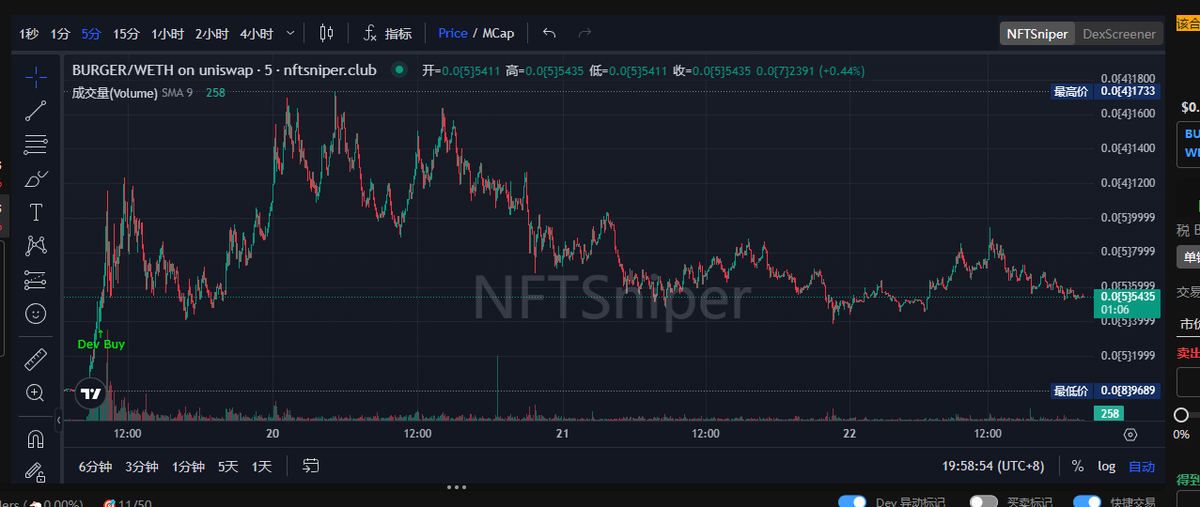Open the price prediction and measurement tool
This screenshot has height=507, width=1200.
[x=36, y=279]
